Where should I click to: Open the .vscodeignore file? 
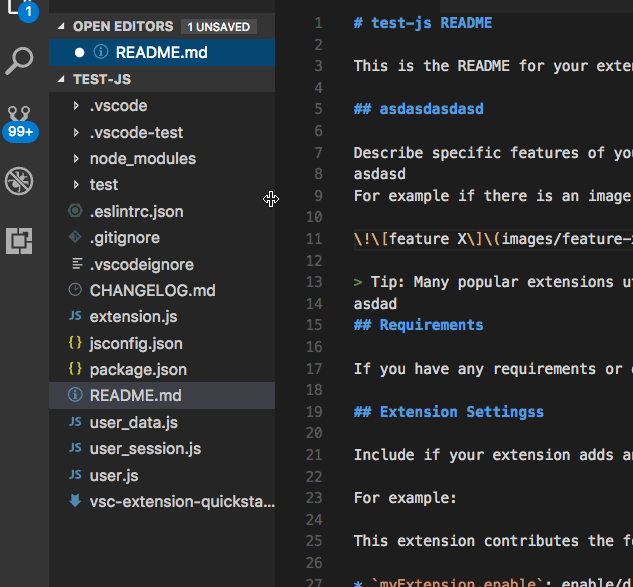tap(162, 264)
